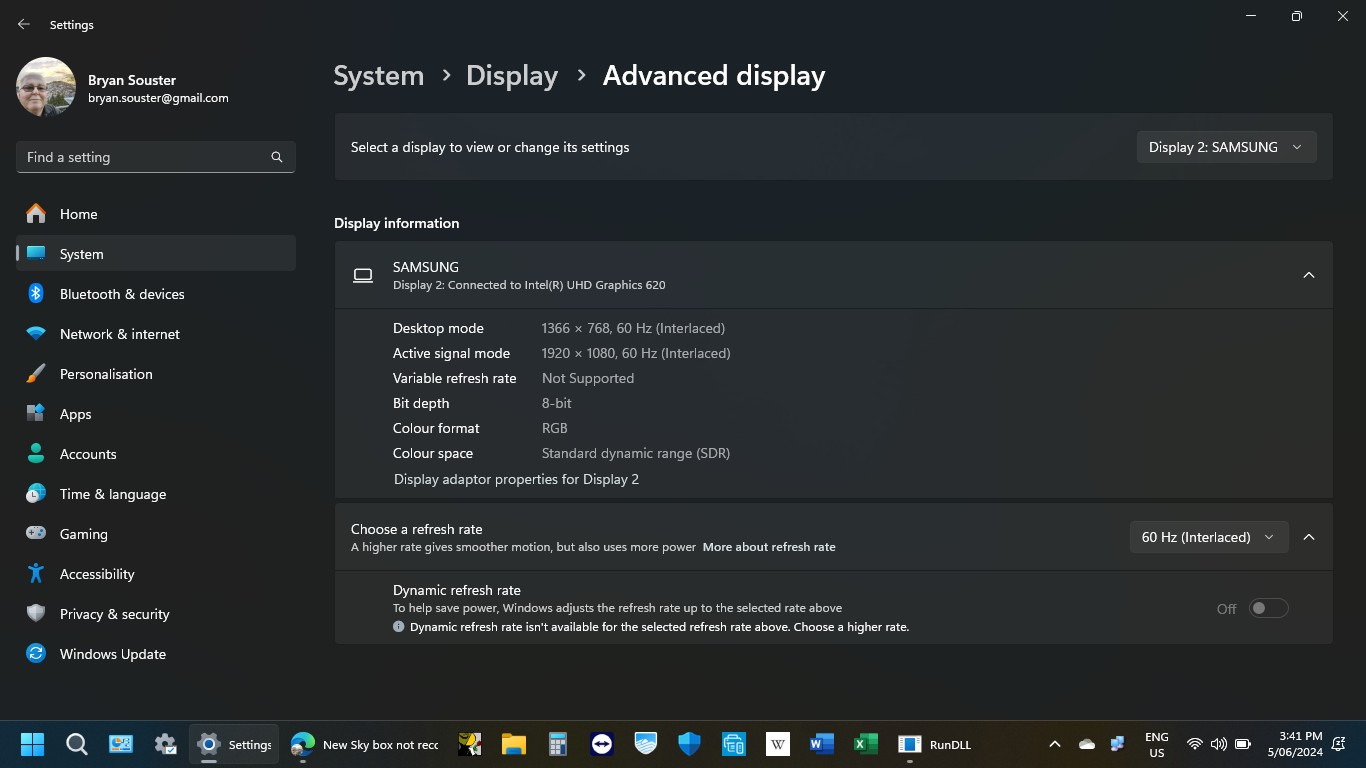Switch to the Edge New Sky box window
The width and height of the screenshot is (1366, 768).
(365, 744)
